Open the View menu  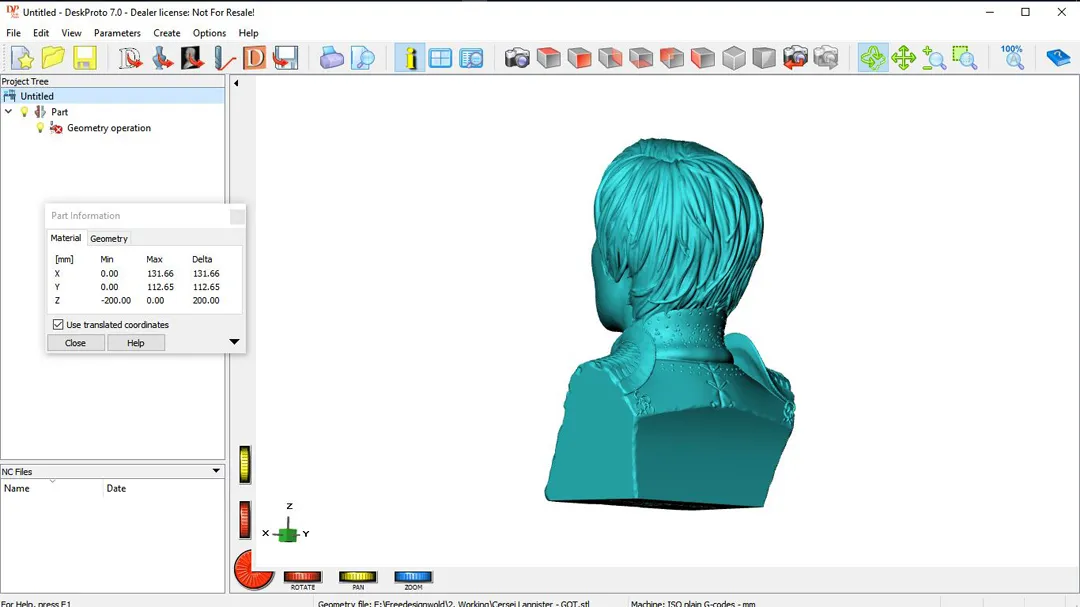pos(71,33)
